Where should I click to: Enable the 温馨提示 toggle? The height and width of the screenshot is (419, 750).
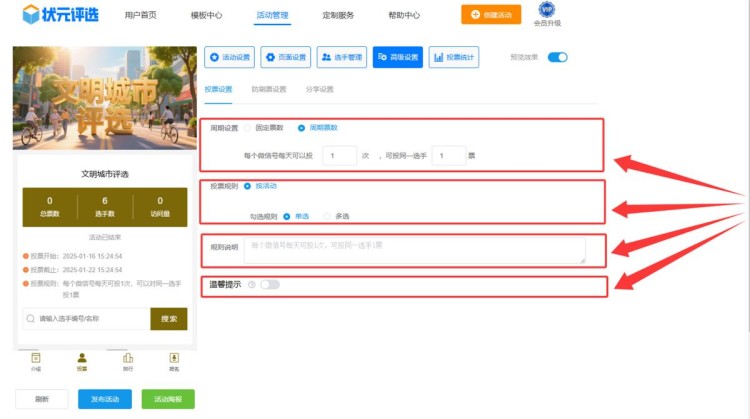point(269,285)
